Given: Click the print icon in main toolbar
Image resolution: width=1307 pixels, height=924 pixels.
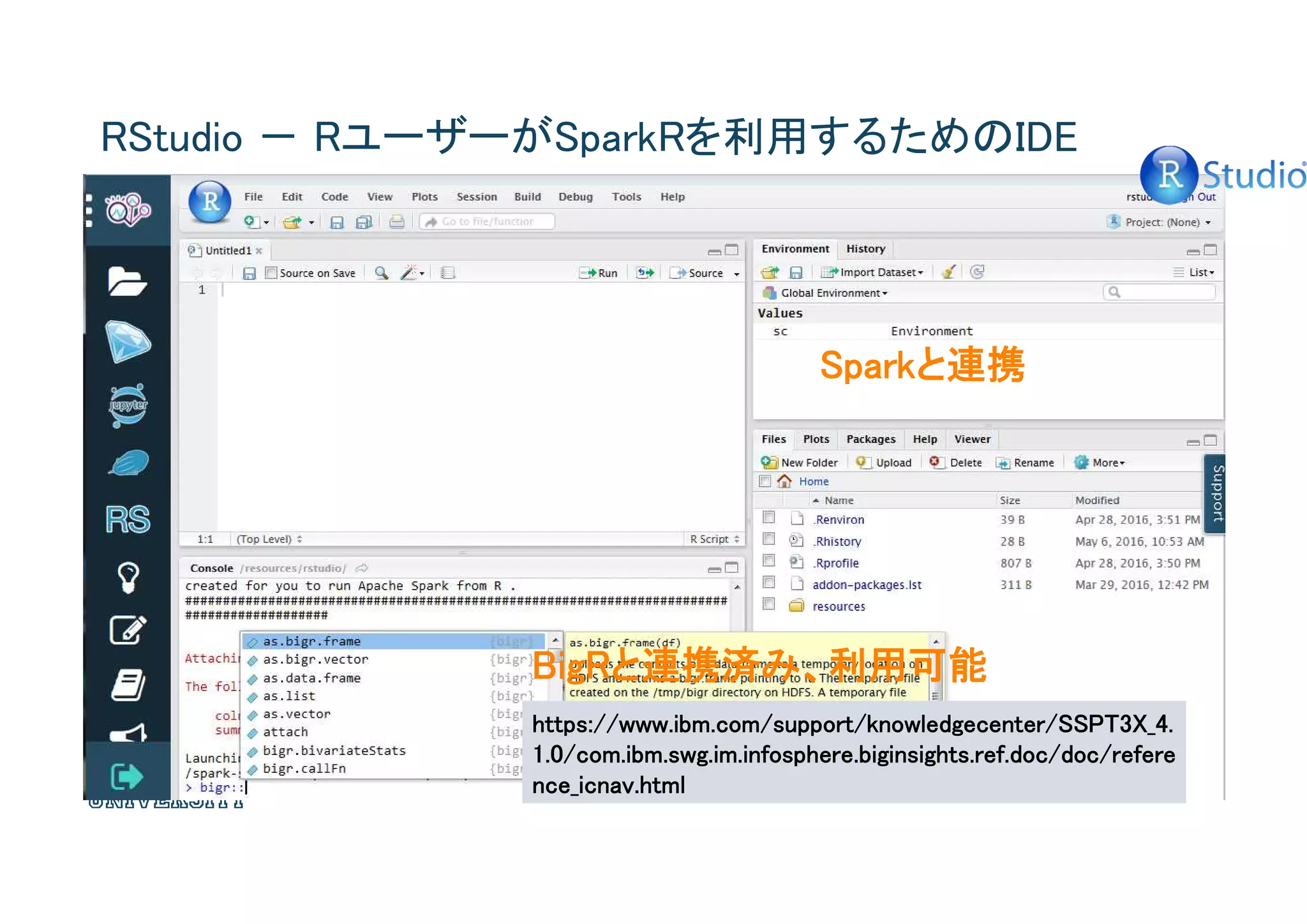Looking at the screenshot, I should point(396,222).
